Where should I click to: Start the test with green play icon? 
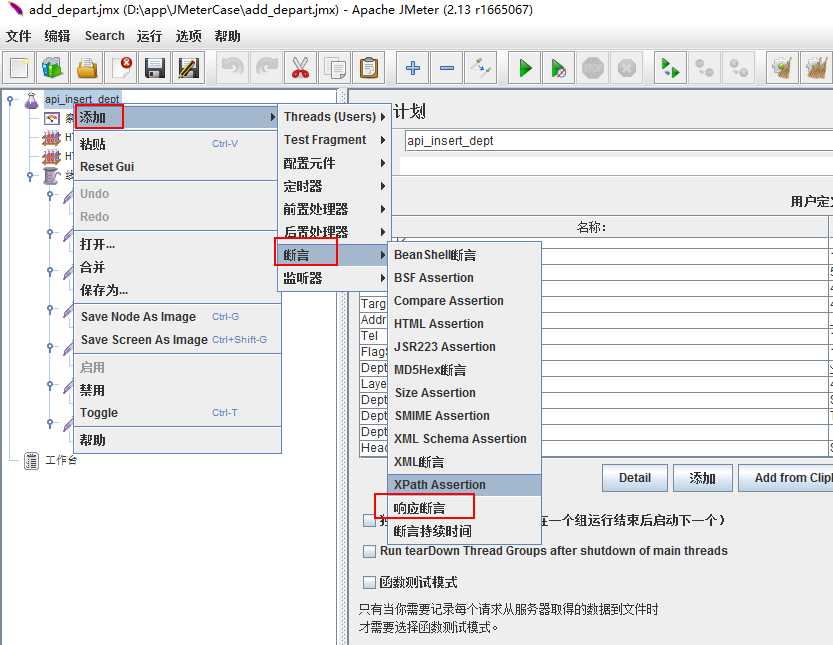pos(525,68)
